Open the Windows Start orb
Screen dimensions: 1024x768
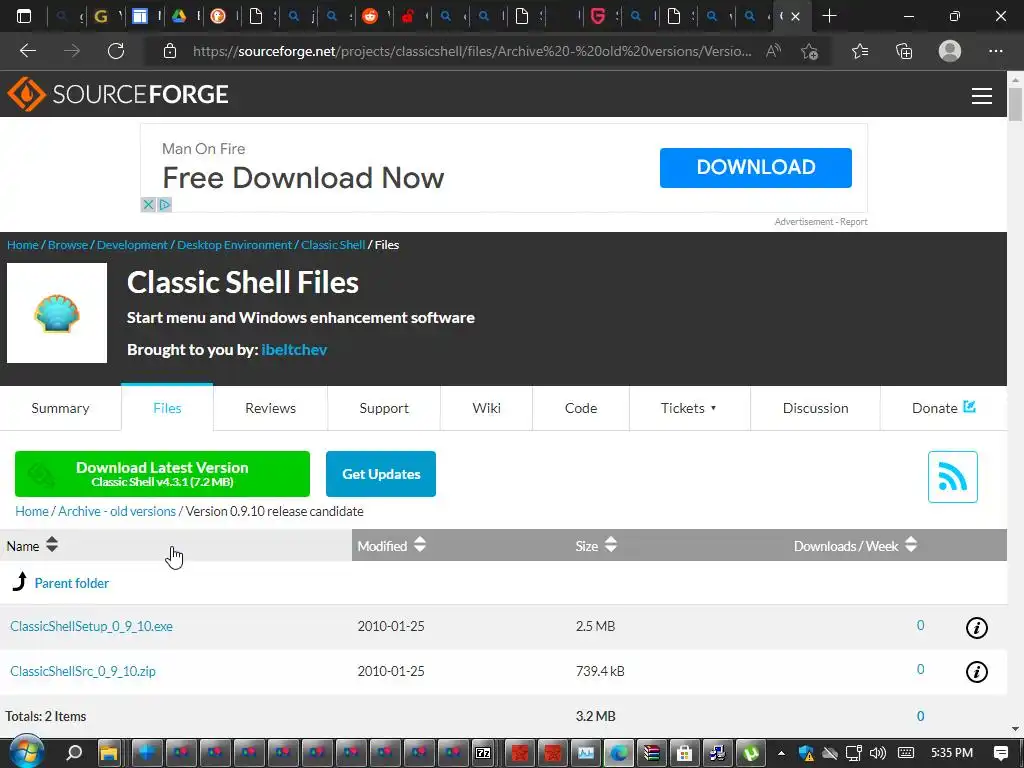tap(27, 751)
